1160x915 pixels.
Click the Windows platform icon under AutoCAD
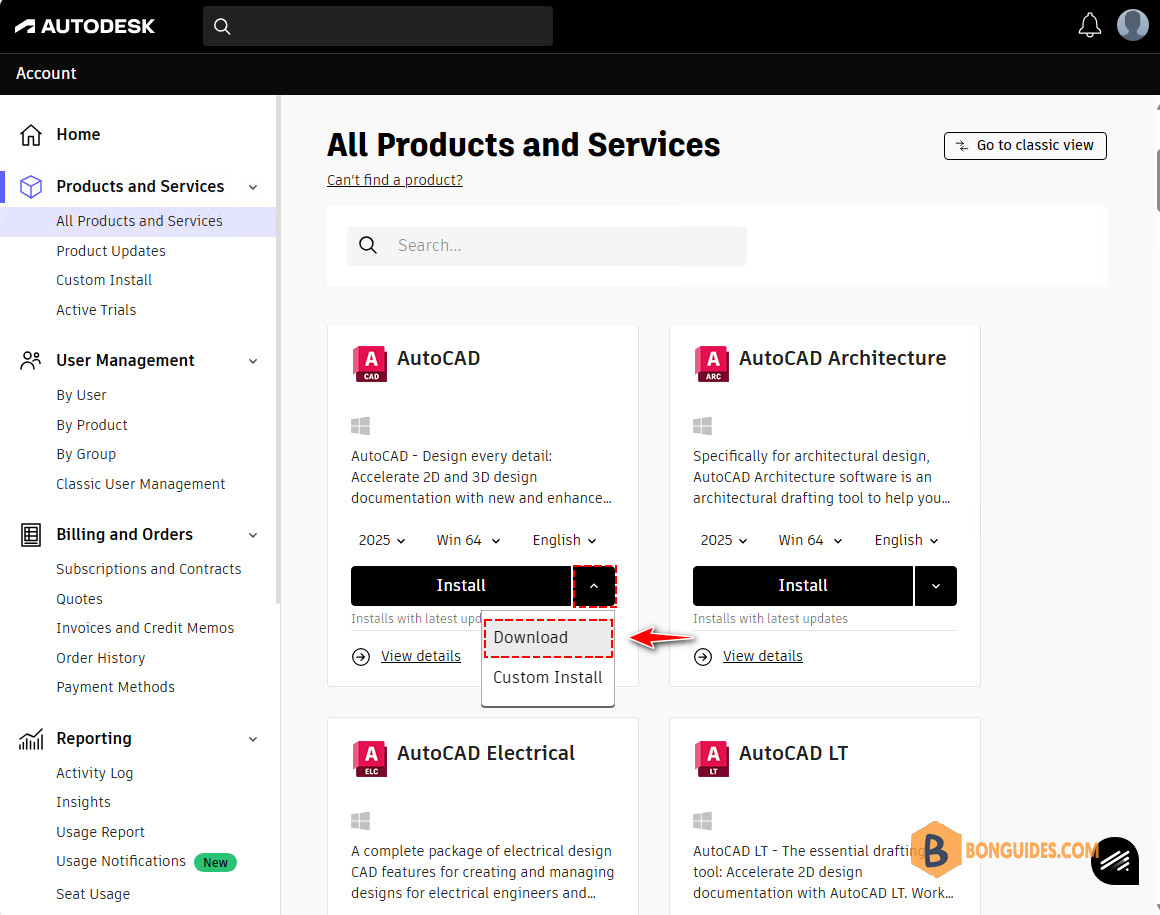(x=360, y=425)
